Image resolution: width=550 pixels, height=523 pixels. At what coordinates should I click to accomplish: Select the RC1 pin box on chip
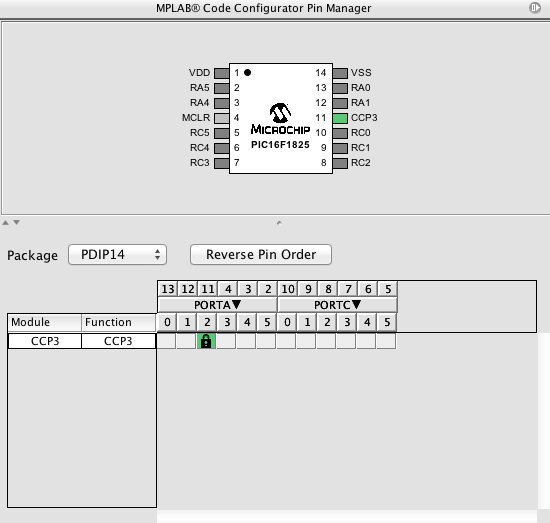(340, 148)
